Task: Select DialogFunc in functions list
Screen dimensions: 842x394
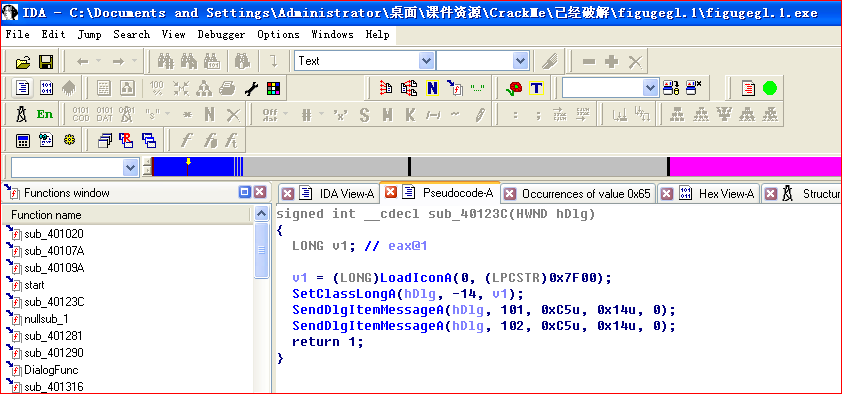Action: click(x=51, y=370)
